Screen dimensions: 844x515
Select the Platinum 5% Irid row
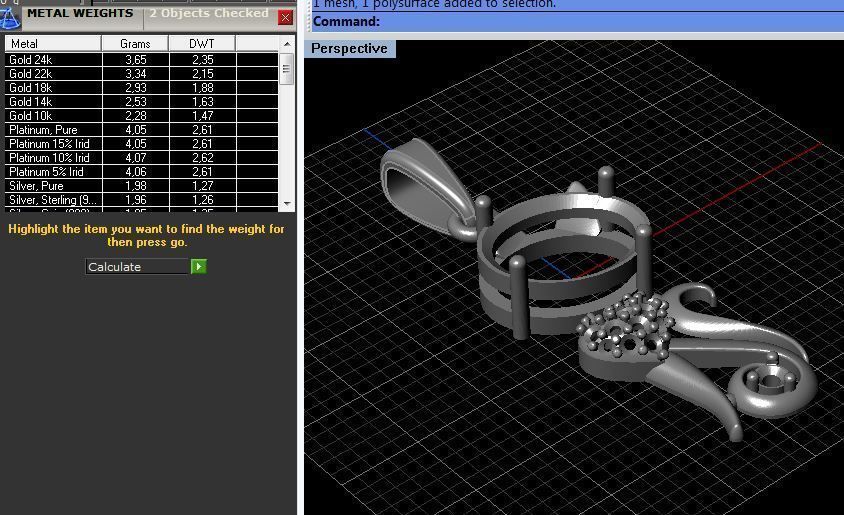pyautogui.click(x=142, y=172)
